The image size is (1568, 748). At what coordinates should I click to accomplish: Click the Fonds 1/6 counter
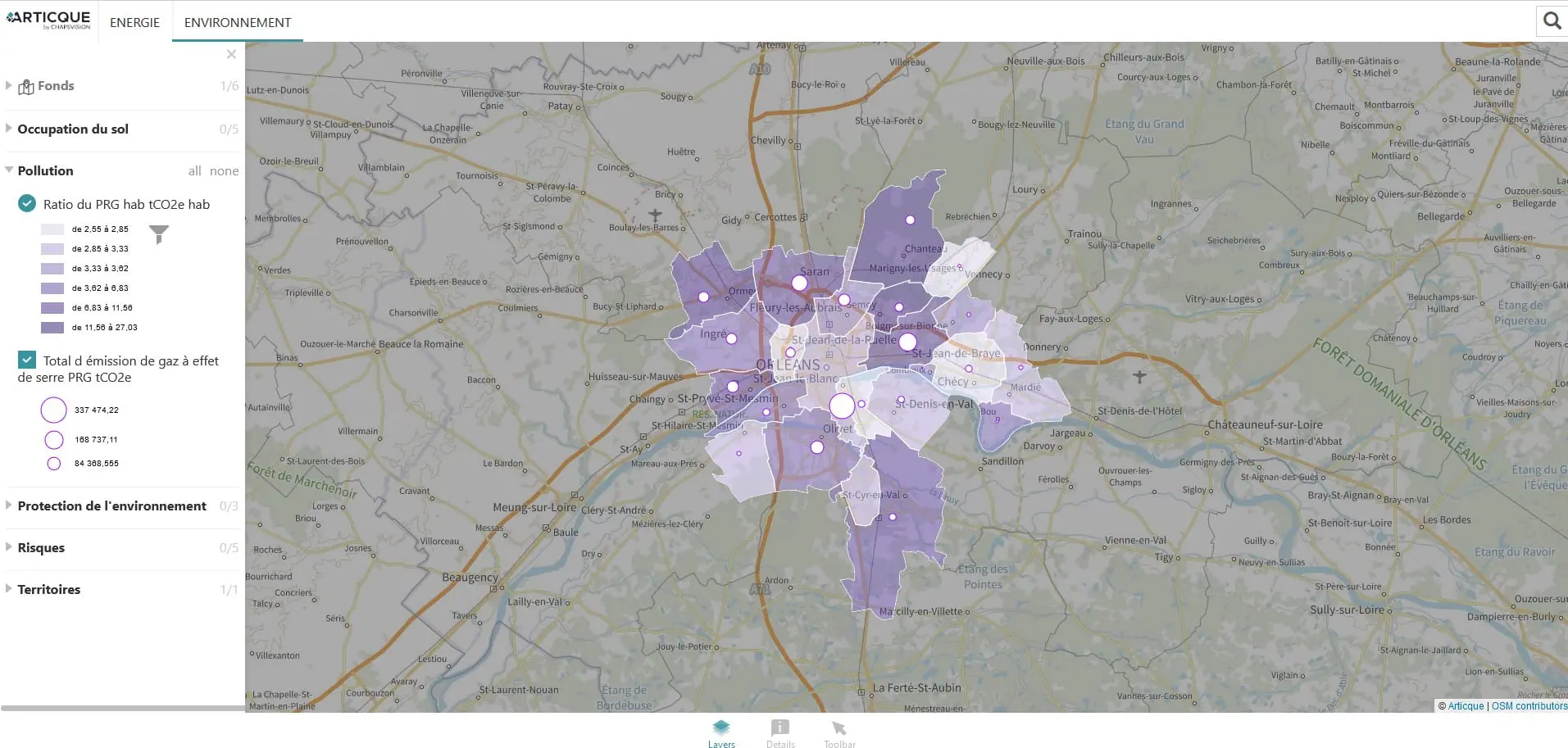pyautogui.click(x=230, y=86)
